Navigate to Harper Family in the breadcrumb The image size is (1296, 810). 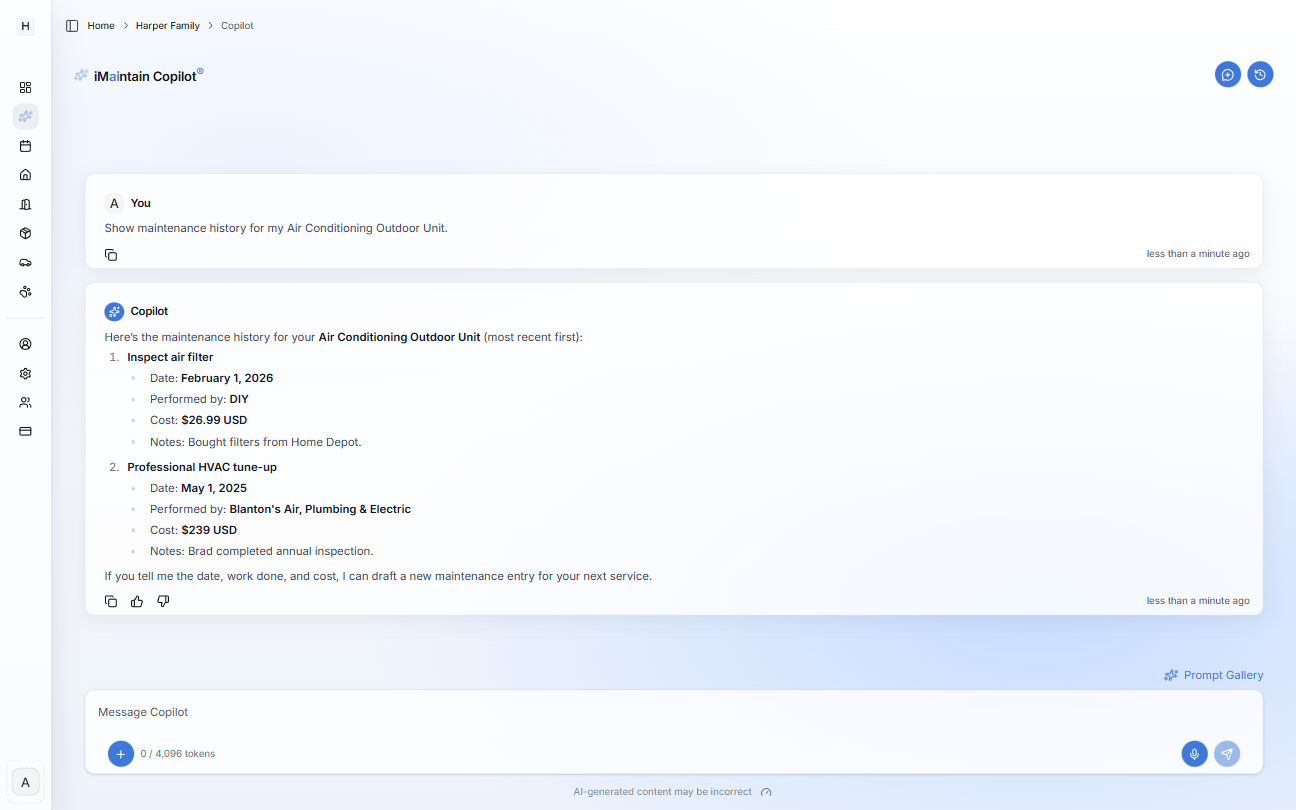point(167,25)
